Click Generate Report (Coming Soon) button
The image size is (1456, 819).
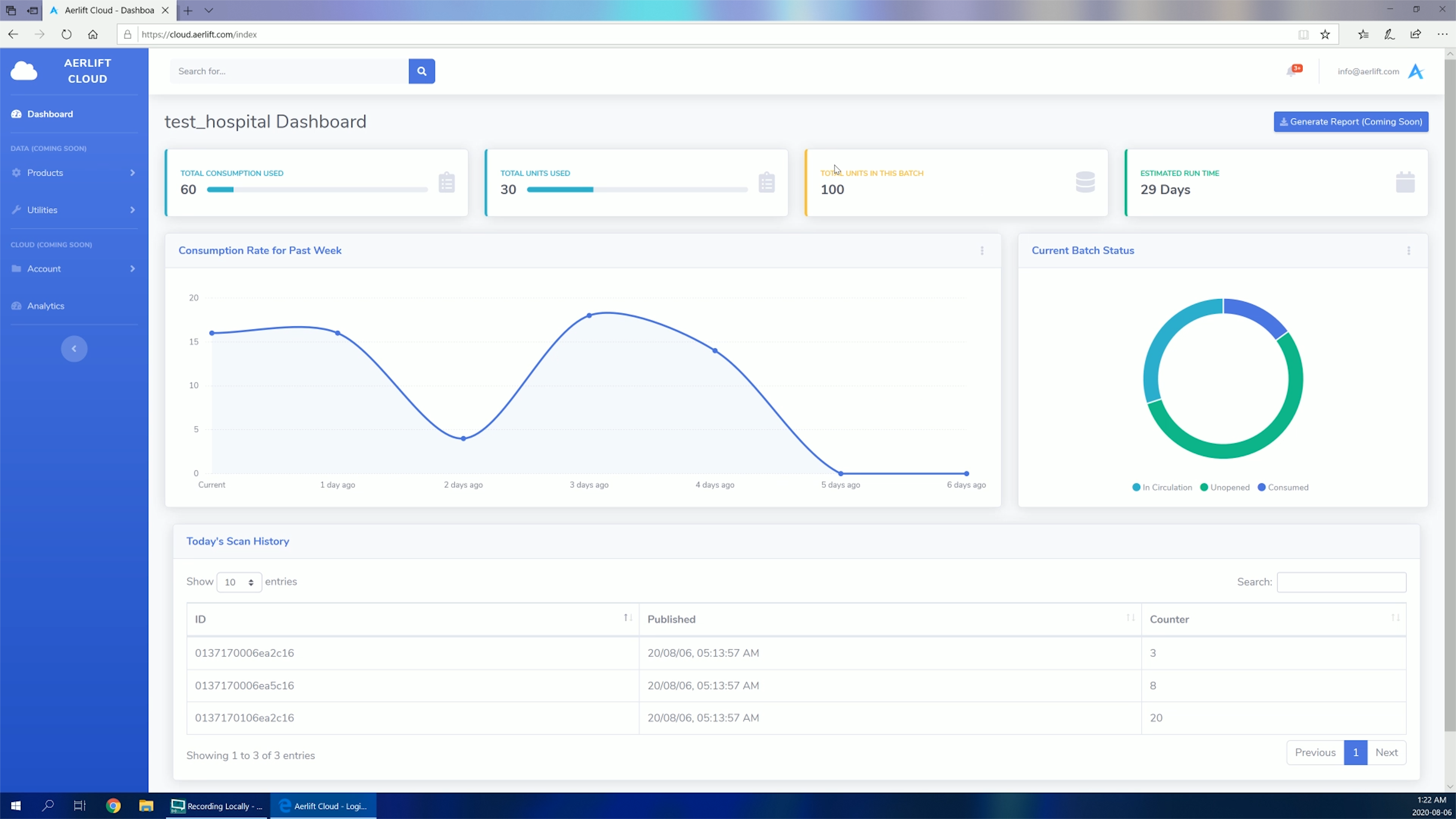[1351, 121]
